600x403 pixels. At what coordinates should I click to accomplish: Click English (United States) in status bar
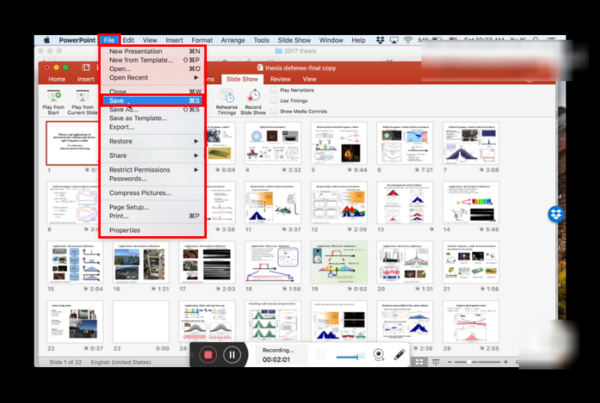(x=121, y=362)
